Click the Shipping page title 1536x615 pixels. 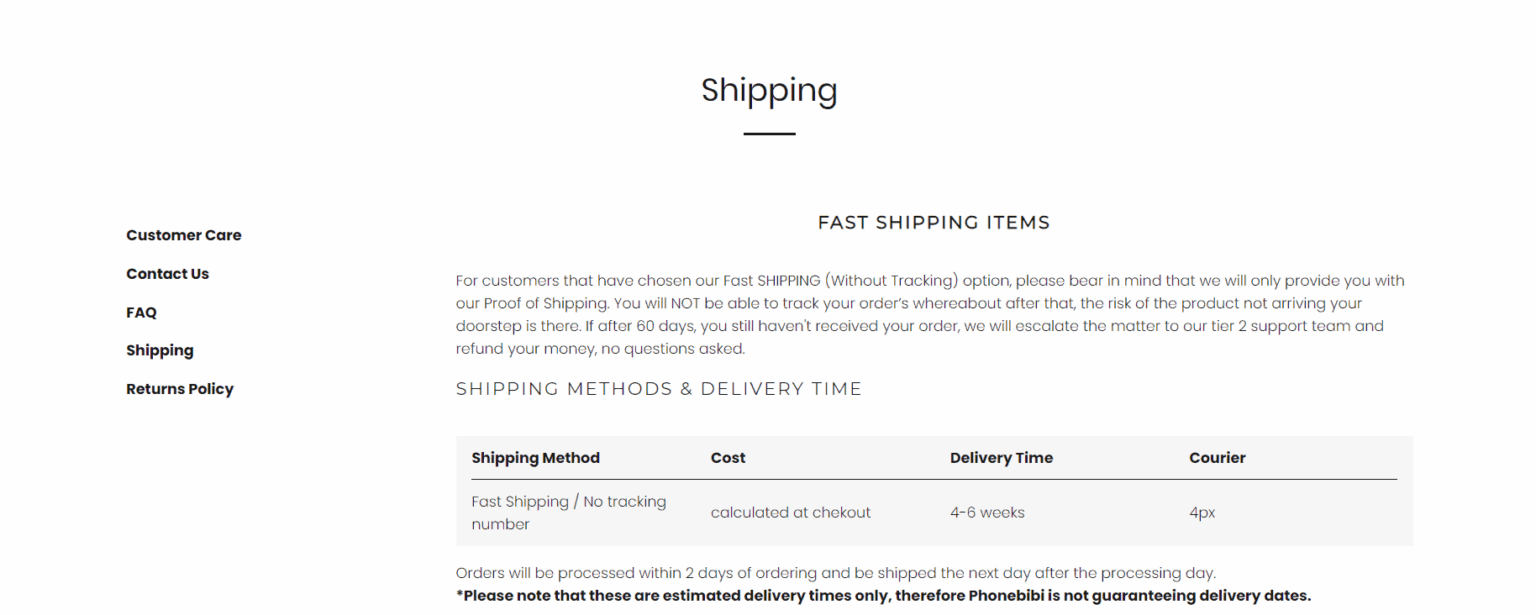click(769, 91)
